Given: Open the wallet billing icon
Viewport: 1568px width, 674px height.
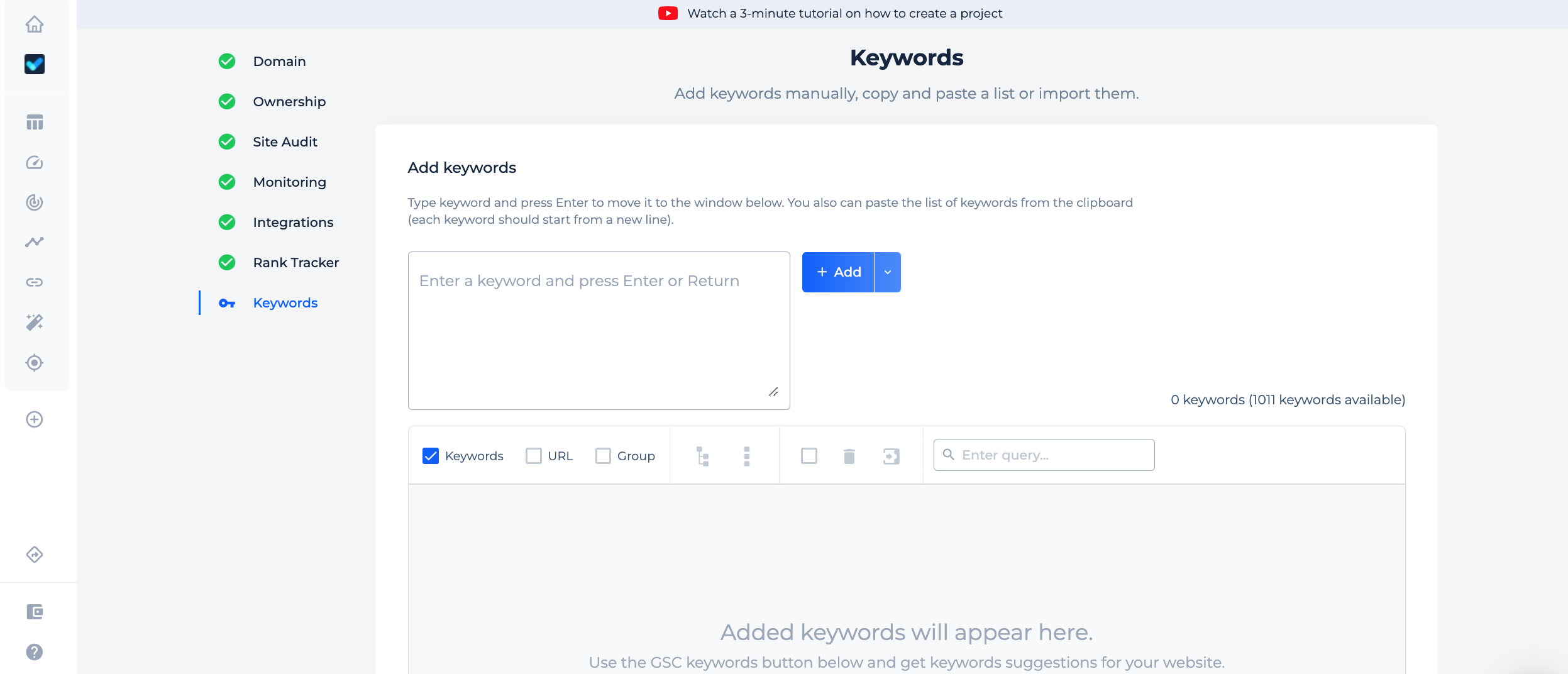Looking at the screenshot, I should coord(35,612).
